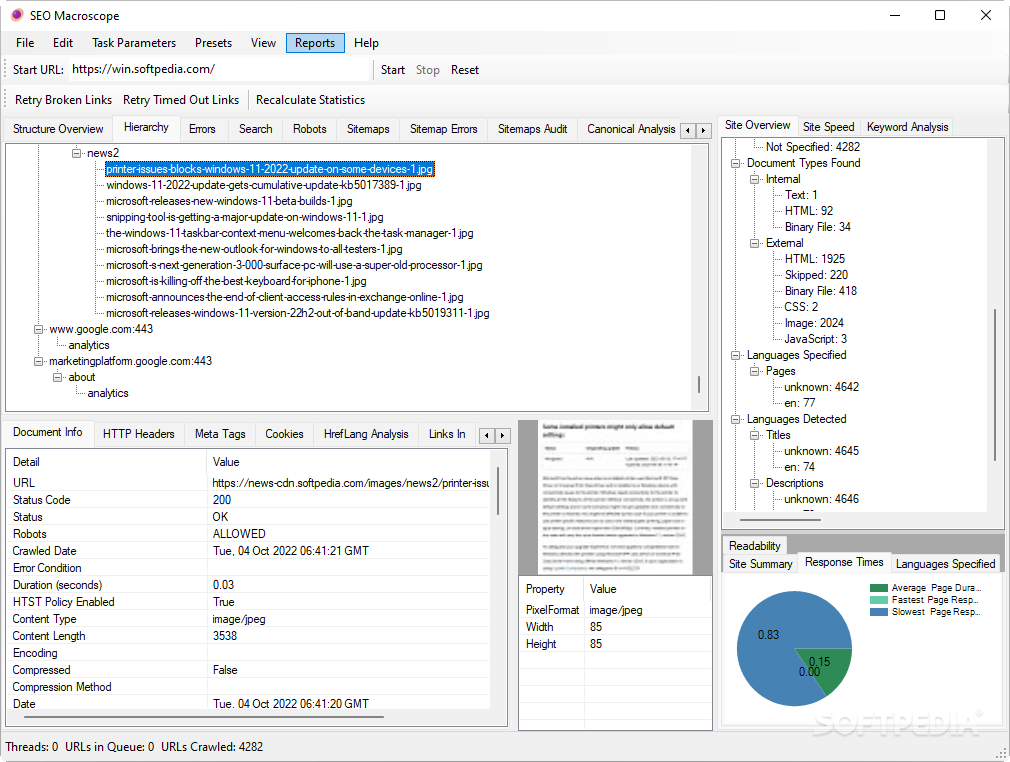Switch to the Readability tab
Image resolution: width=1010 pixels, height=762 pixels.
tap(754, 546)
